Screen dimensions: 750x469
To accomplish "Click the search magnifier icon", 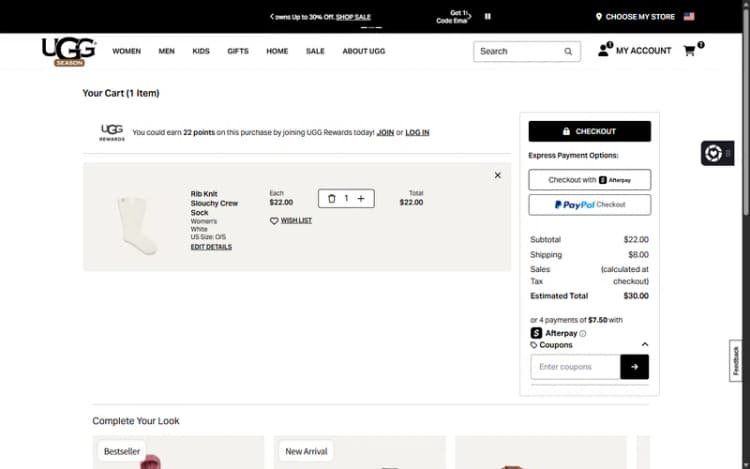I will [x=568, y=51].
